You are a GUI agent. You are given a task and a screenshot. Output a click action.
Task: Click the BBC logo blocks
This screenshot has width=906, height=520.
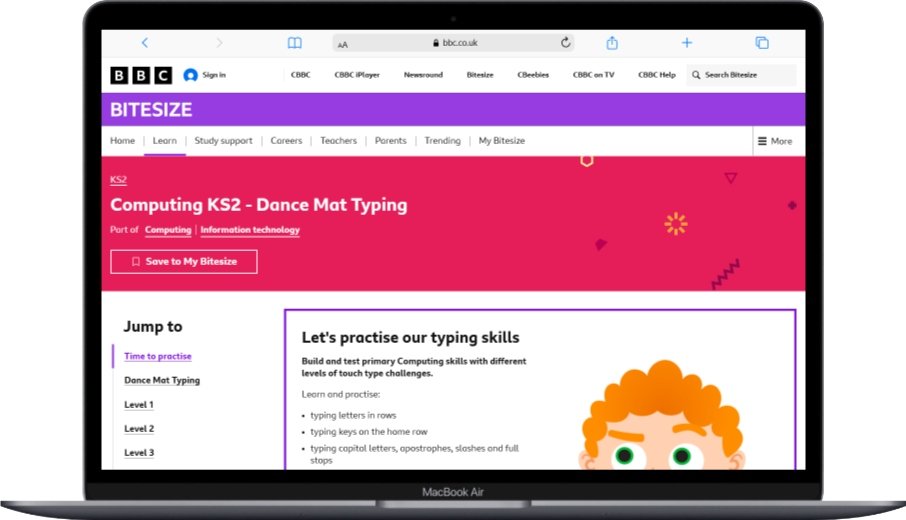click(141, 75)
